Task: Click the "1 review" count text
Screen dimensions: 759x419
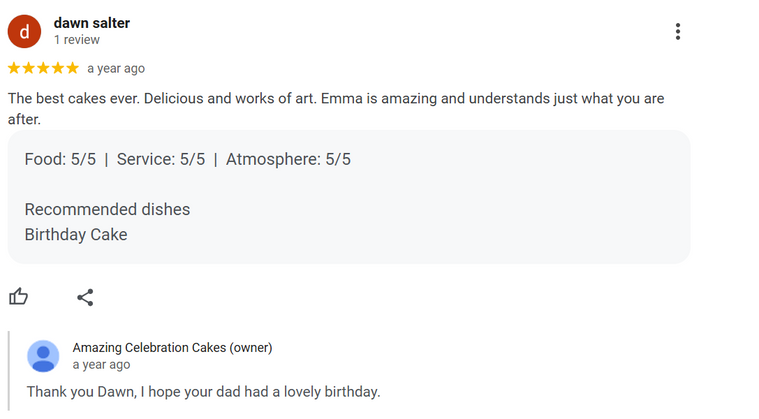Action: tap(77, 40)
